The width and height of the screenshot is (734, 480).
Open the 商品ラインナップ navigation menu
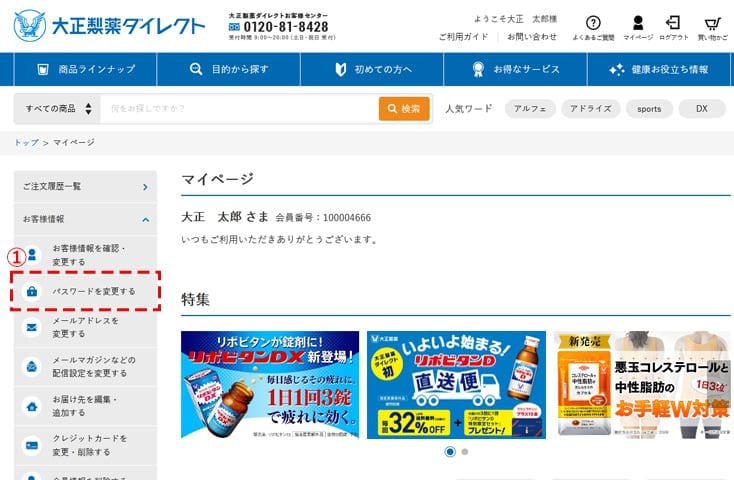coord(85,69)
